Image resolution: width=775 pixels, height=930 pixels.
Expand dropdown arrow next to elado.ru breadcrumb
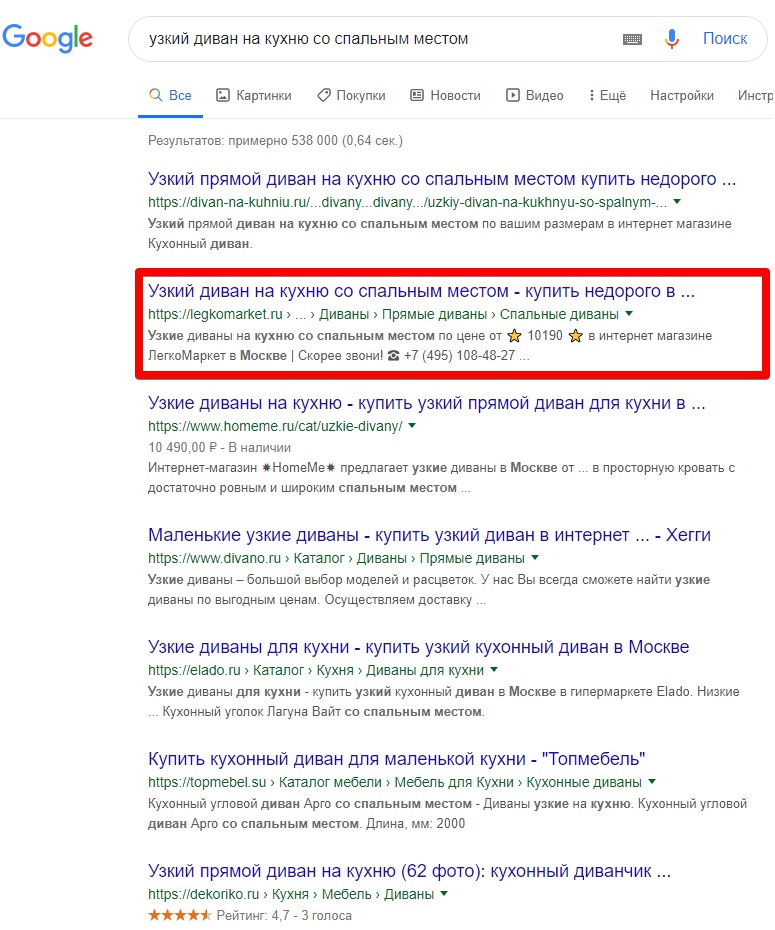coord(494,670)
